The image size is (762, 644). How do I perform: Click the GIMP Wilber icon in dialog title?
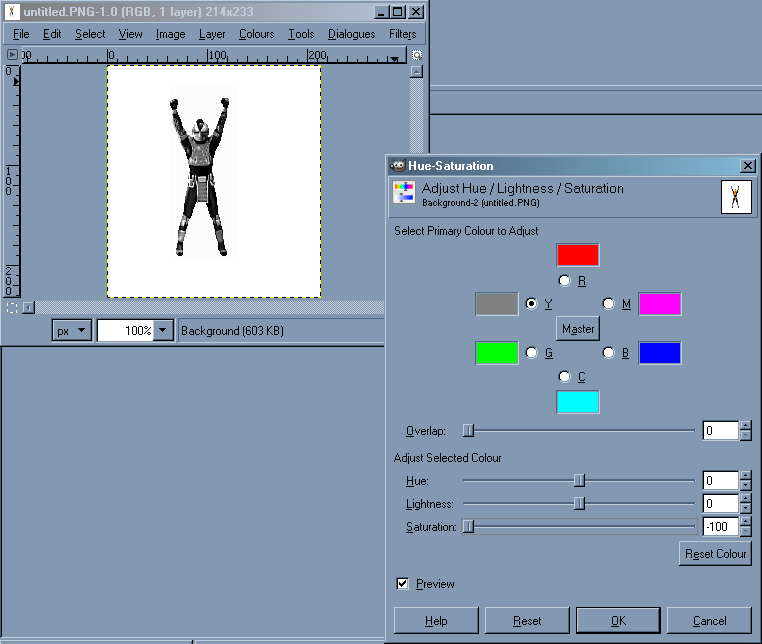pyautogui.click(x=397, y=166)
